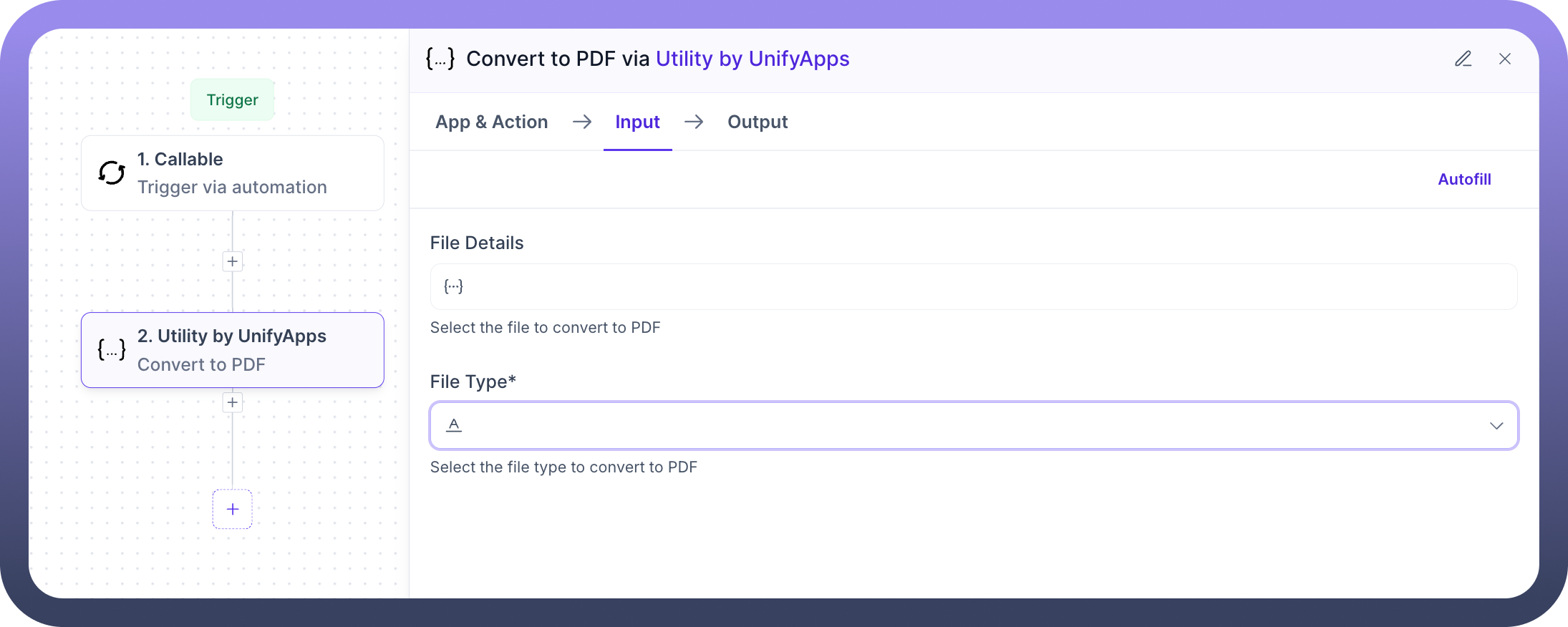Open the Utility by UnifyApps title link
The image size is (1568, 627).
(752, 59)
